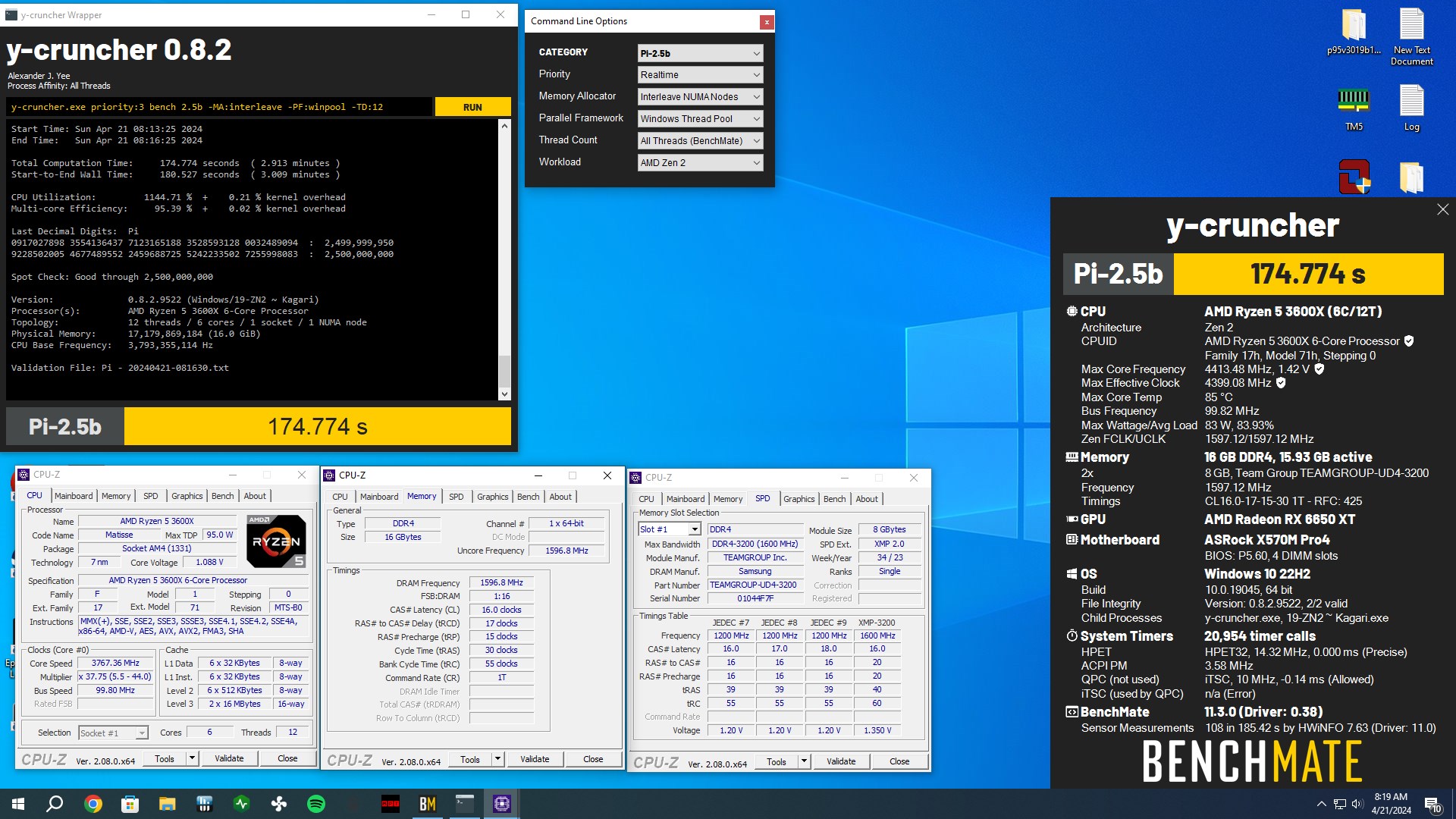This screenshot has width=1456, height=819.
Task: Switch to Memory tab in CPU-Z SPD window
Action: click(x=727, y=499)
